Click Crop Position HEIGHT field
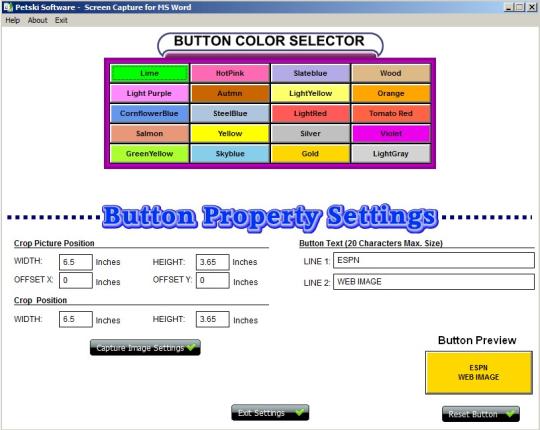This screenshot has height=430, width=540. coord(212,319)
